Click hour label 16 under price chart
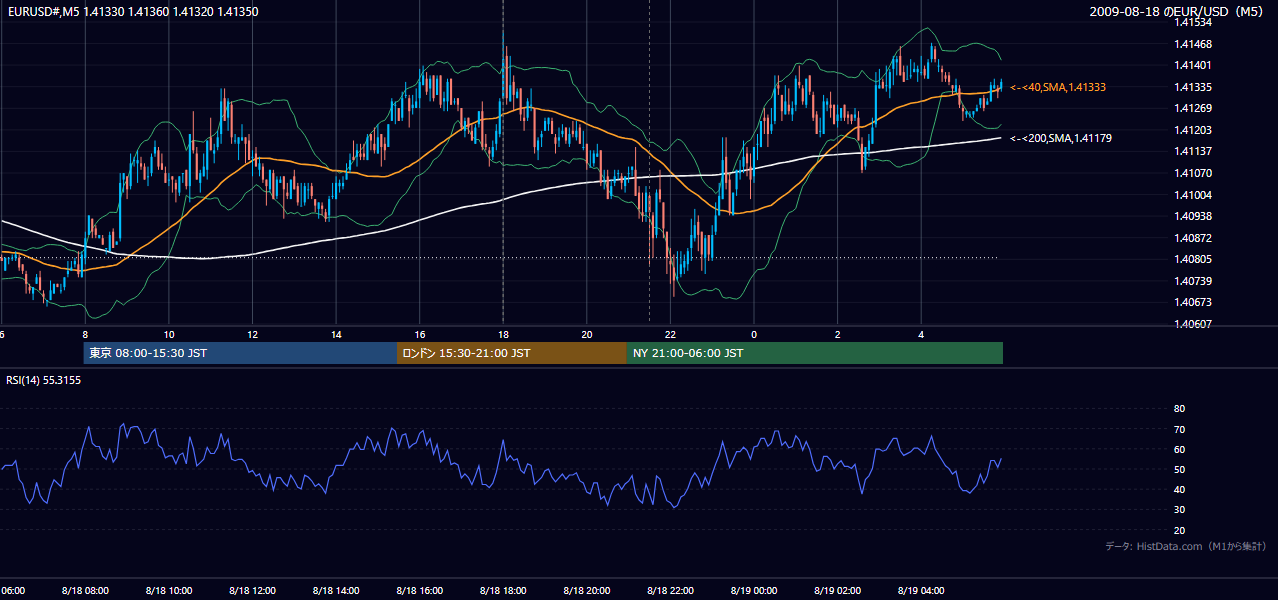Viewport: 1278px width, 600px height. (420, 334)
